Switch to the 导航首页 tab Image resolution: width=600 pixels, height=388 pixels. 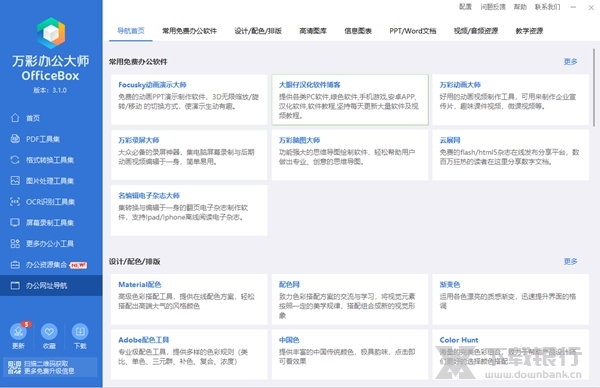(x=131, y=31)
